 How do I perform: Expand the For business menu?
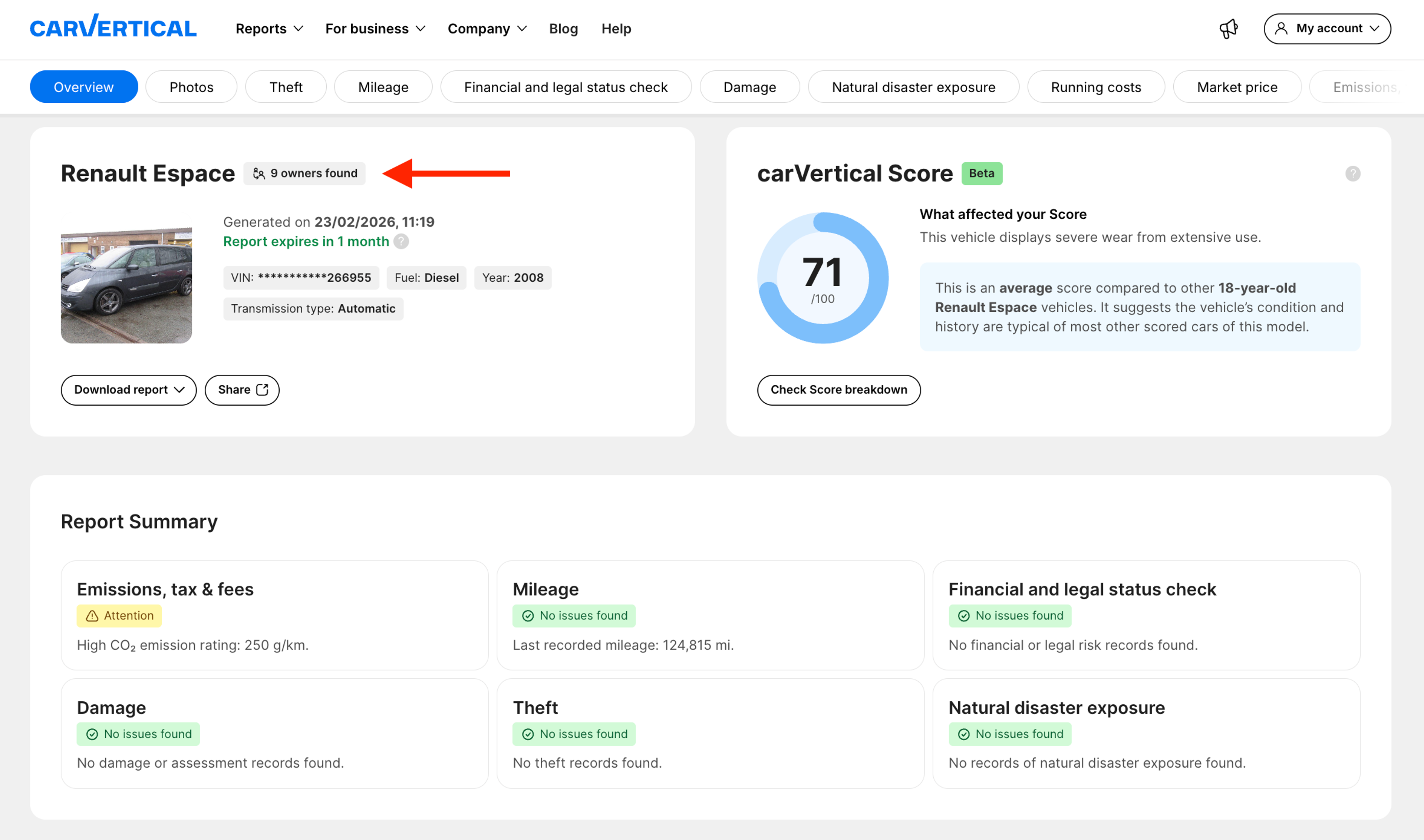coord(375,29)
